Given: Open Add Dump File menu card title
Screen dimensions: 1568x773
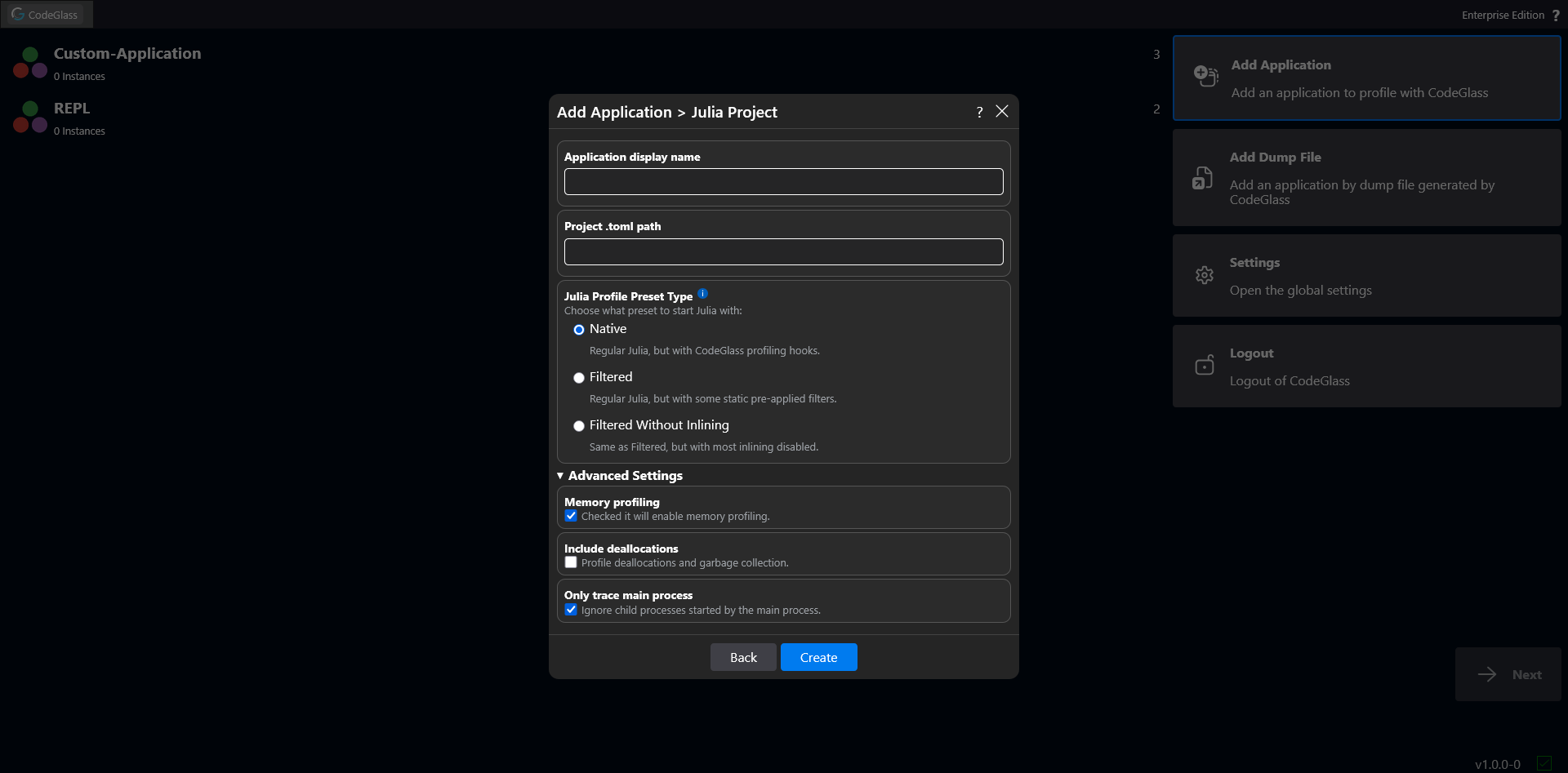Looking at the screenshot, I should [1275, 158].
